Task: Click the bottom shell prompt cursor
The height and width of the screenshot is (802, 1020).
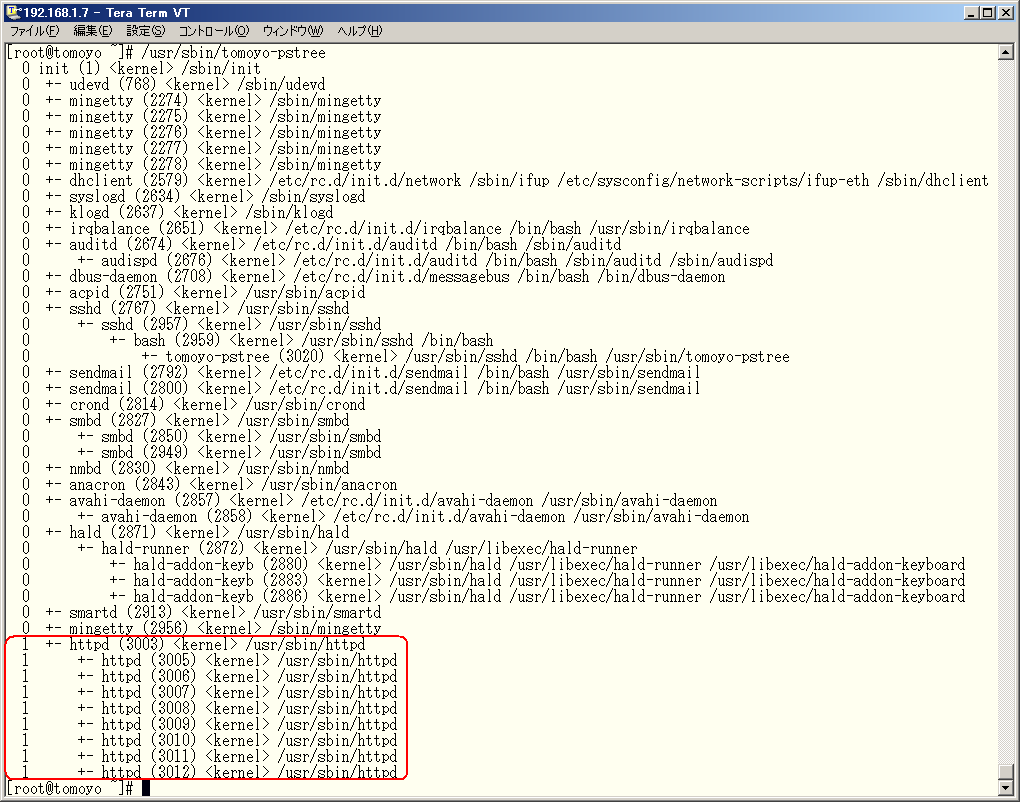Action: tap(146, 788)
